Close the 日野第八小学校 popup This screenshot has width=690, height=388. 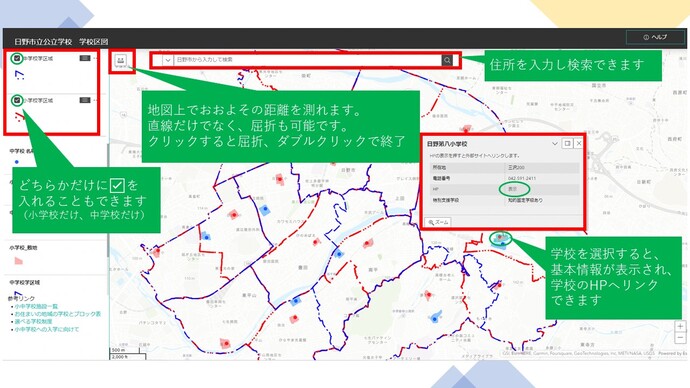pyautogui.click(x=579, y=143)
